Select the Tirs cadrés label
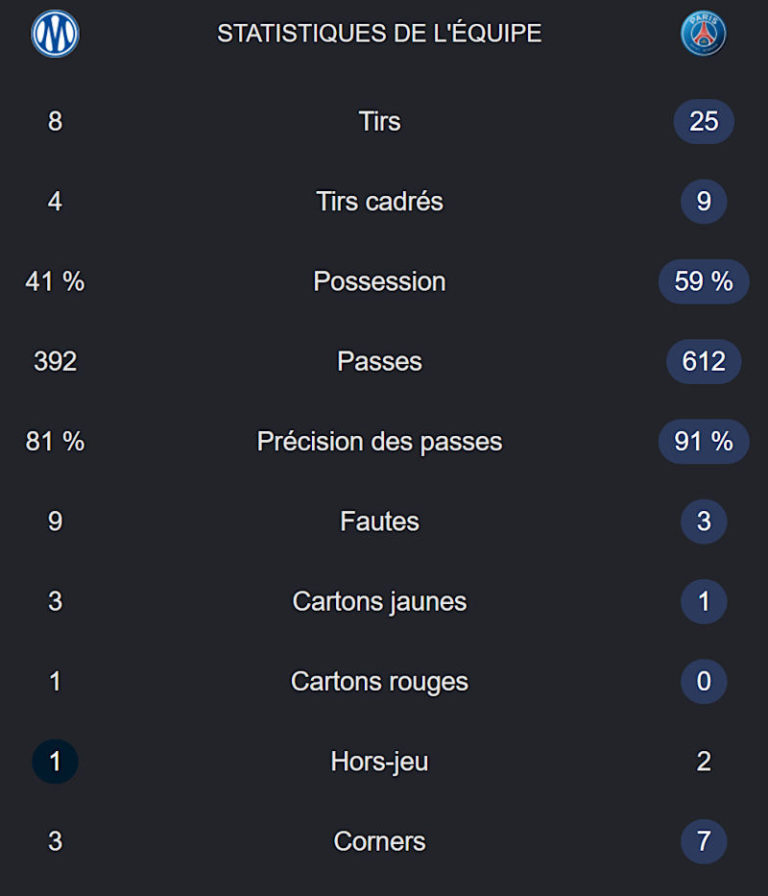The image size is (768, 896). tap(379, 201)
